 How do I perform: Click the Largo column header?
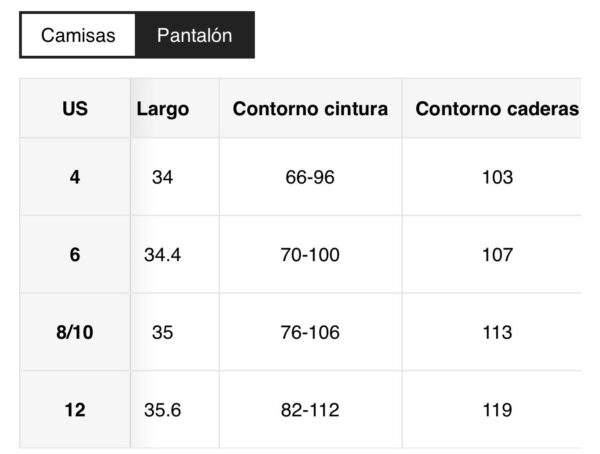[x=163, y=108]
